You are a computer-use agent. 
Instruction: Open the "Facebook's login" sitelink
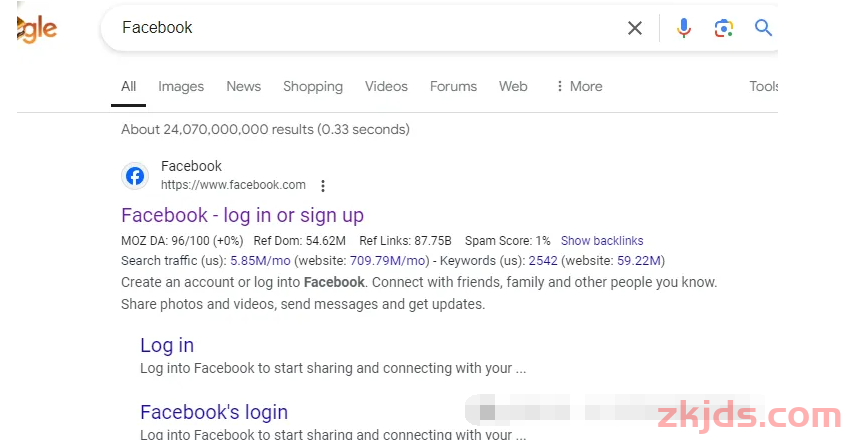tap(214, 412)
